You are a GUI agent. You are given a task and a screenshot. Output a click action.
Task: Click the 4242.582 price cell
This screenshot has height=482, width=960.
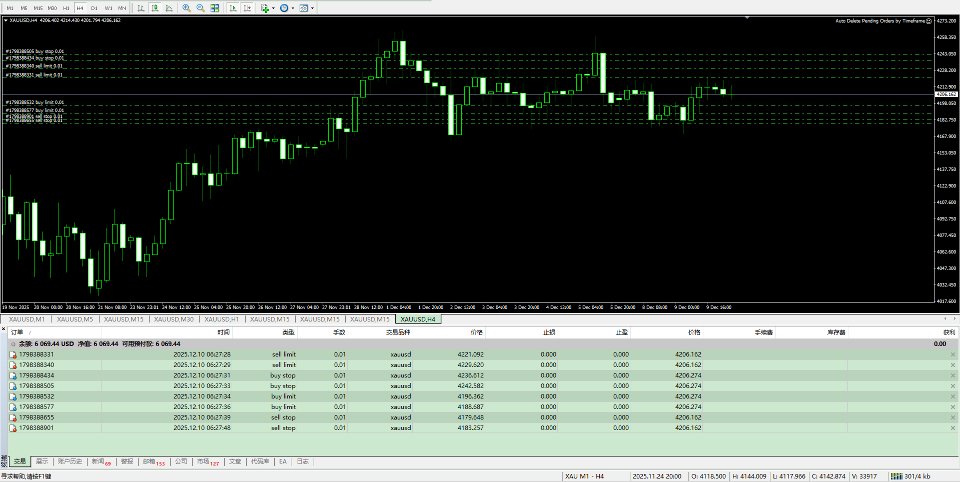click(470, 386)
